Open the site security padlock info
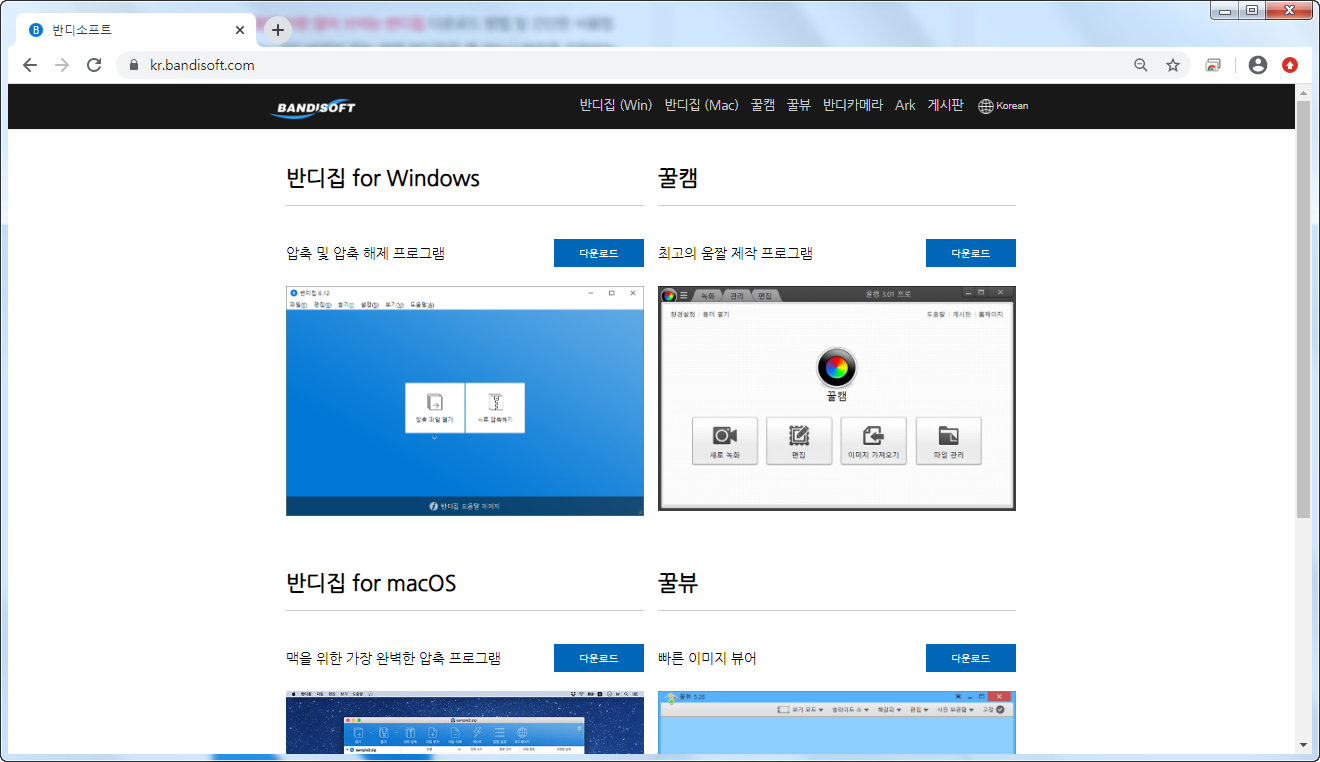The image size is (1320, 762). (x=134, y=65)
